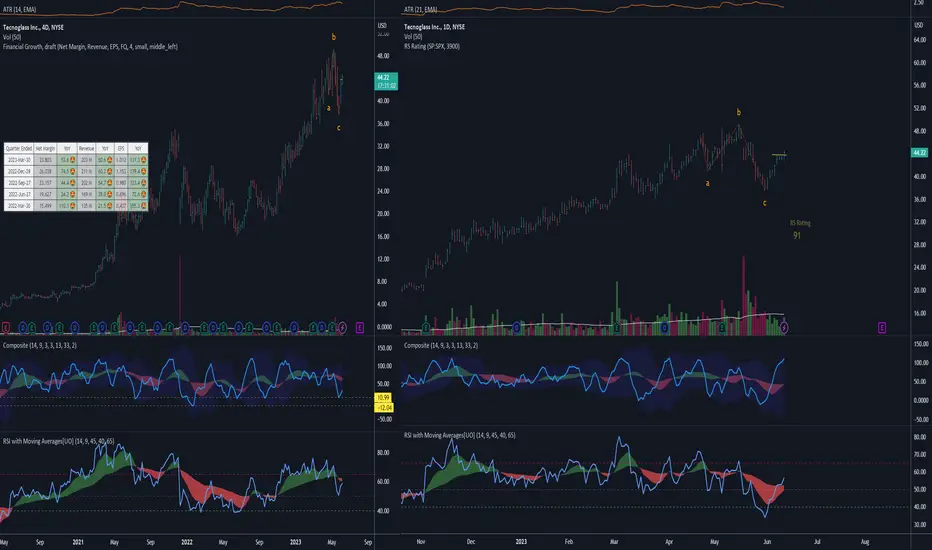The height and width of the screenshot is (550, 932).
Task: Click the green E earnings marker near March on the 1D chart
Action: 617,328
